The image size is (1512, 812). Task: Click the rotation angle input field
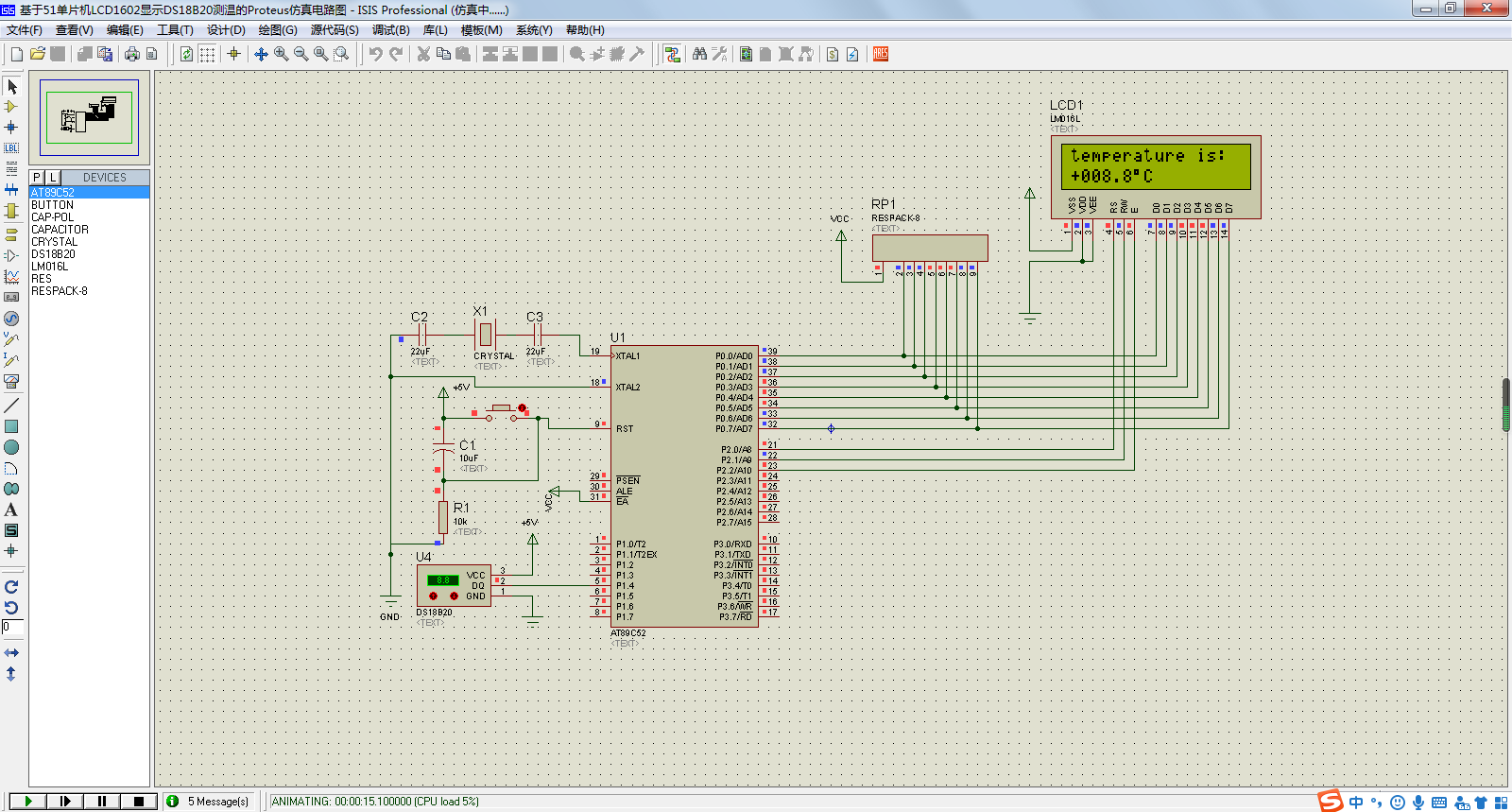[x=11, y=627]
